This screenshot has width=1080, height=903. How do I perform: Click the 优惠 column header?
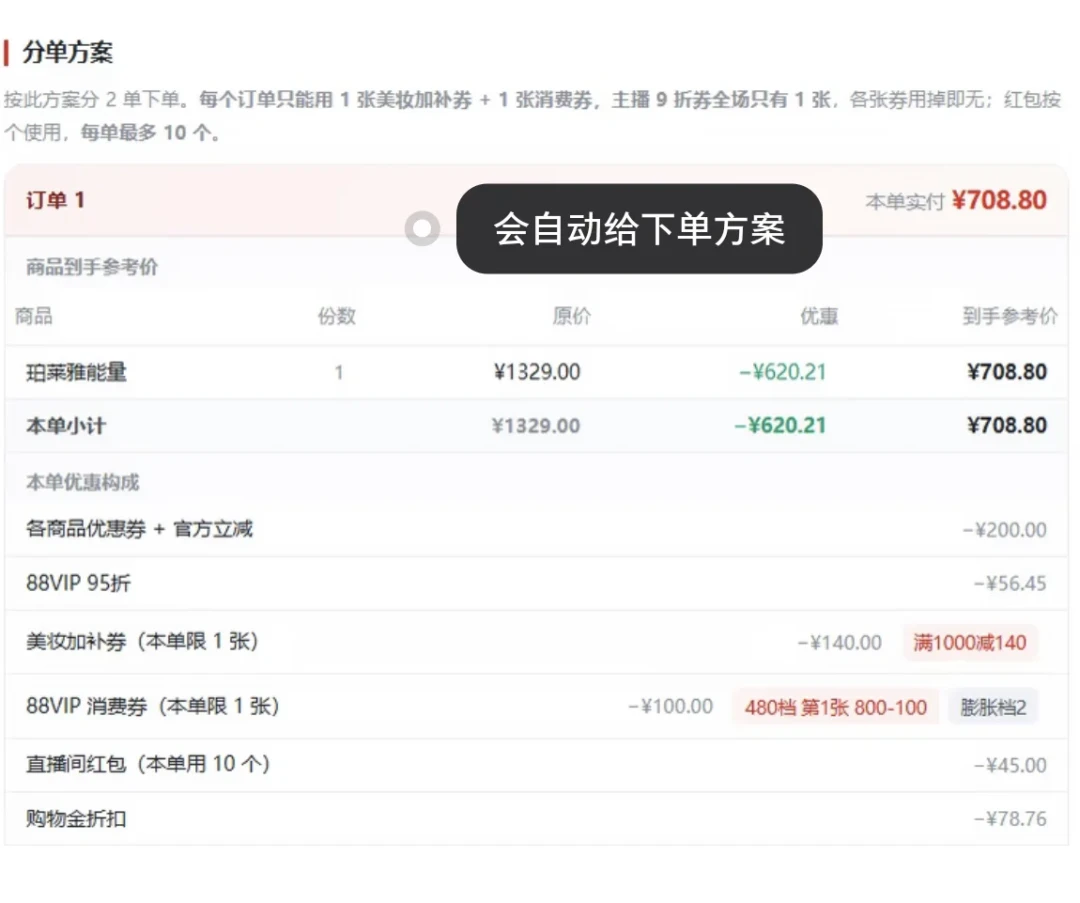point(819,316)
